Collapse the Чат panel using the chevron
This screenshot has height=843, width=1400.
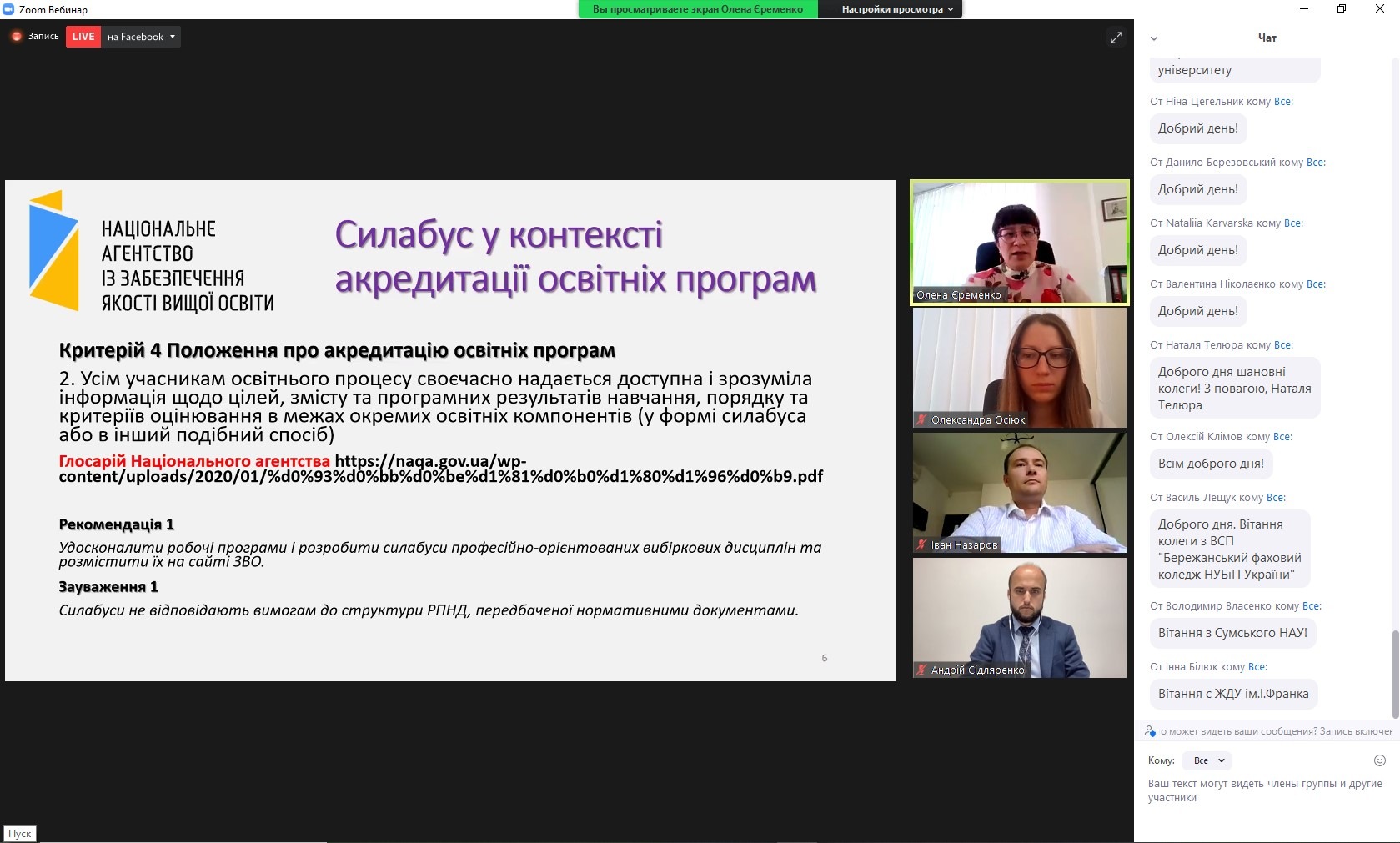pyautogui.click(x=1154, y=38)
